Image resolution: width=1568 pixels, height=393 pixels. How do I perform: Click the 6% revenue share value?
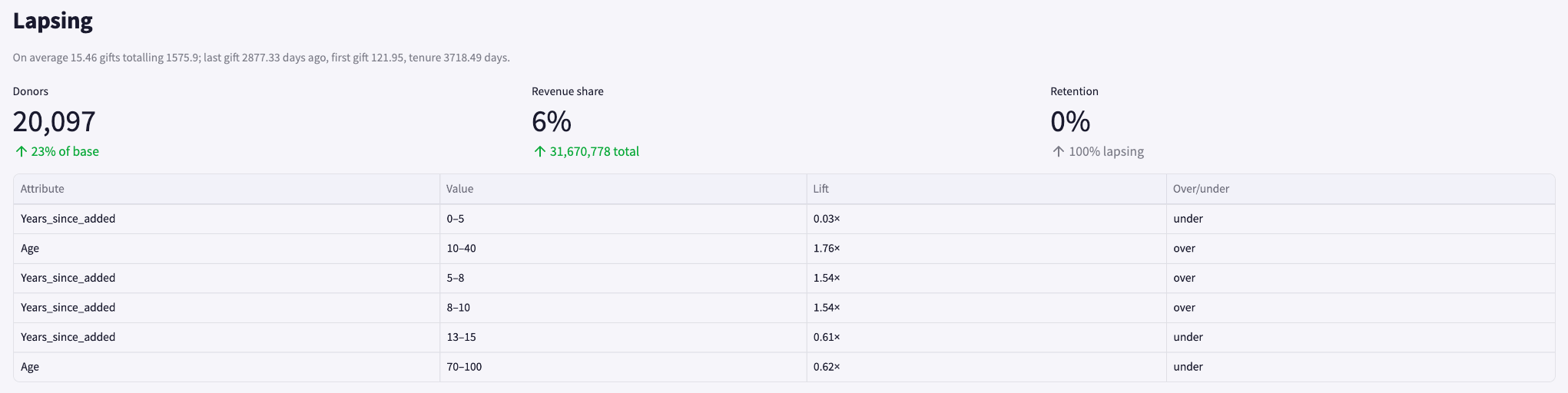(x=552, y=121)
